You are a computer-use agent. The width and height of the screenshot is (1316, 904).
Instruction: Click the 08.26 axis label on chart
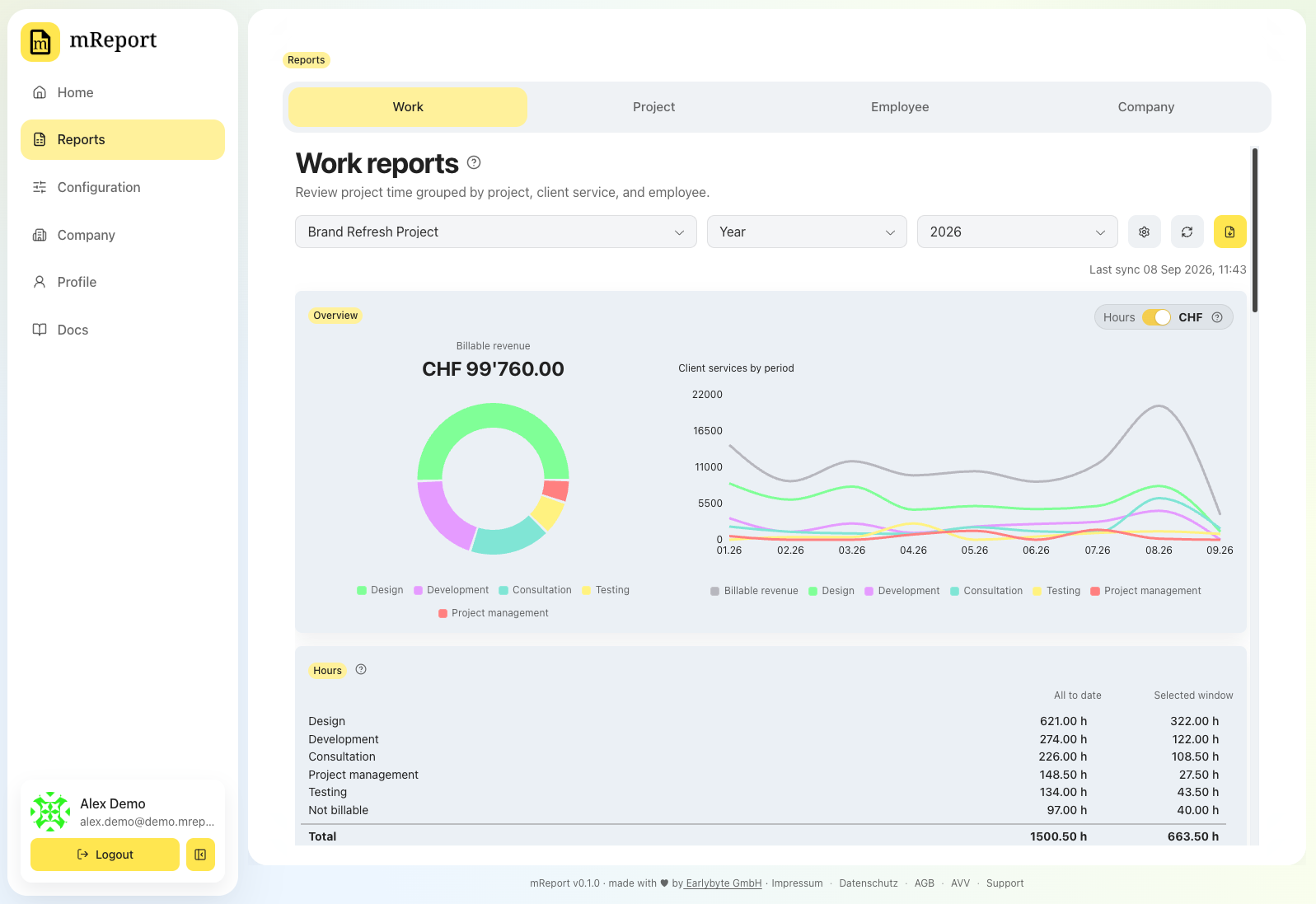tap(1159, 550)
